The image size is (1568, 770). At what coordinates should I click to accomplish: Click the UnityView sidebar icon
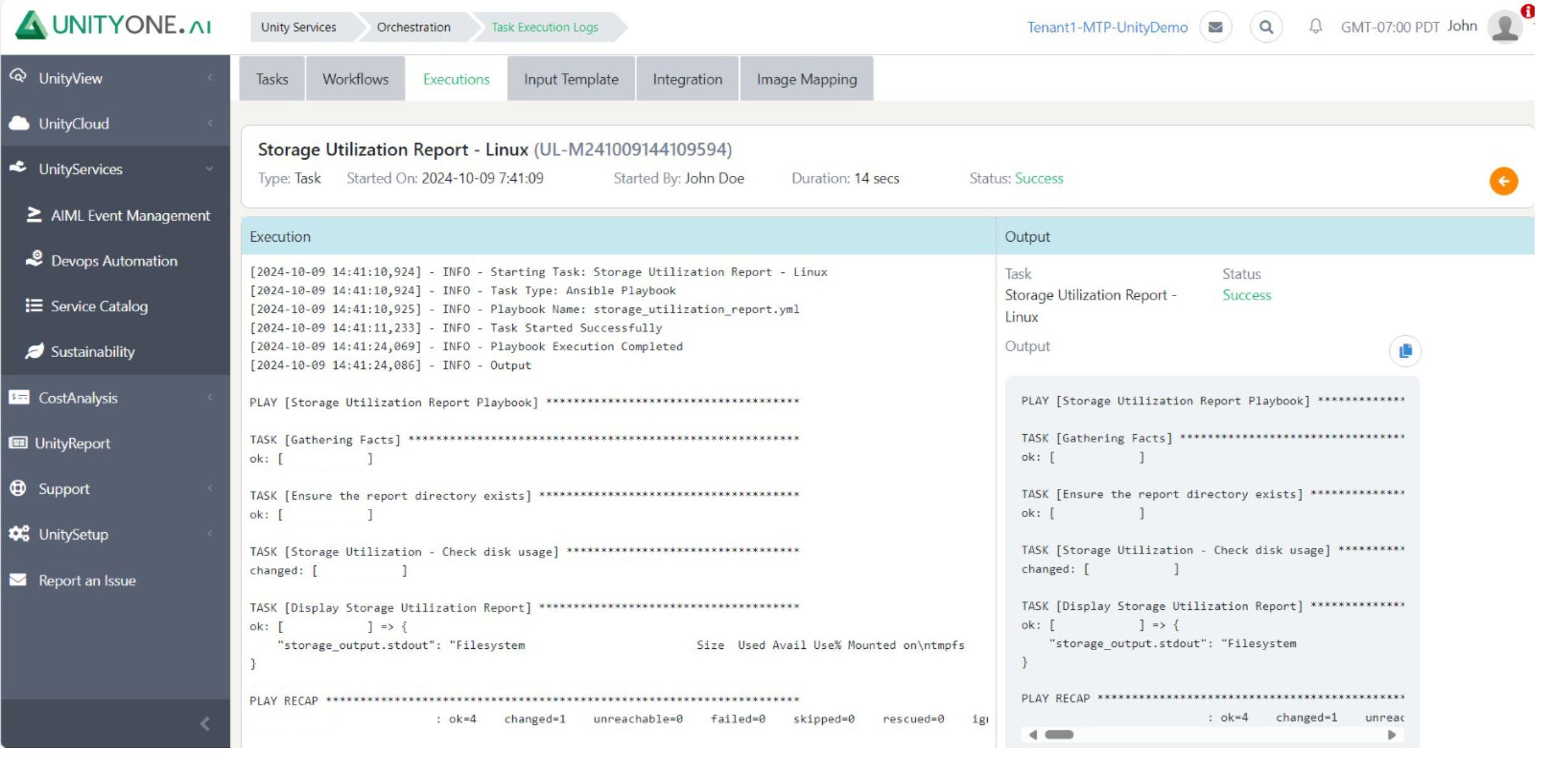point(18,77)
